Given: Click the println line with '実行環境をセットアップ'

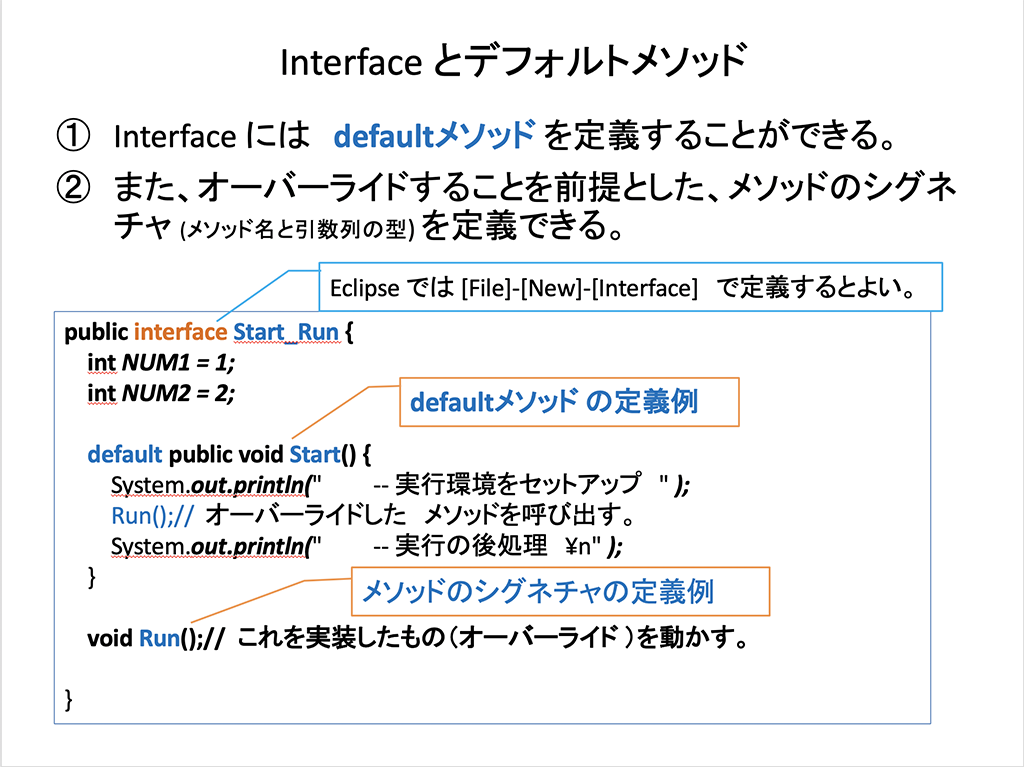Looking at the screenshot, I should 400,485.
